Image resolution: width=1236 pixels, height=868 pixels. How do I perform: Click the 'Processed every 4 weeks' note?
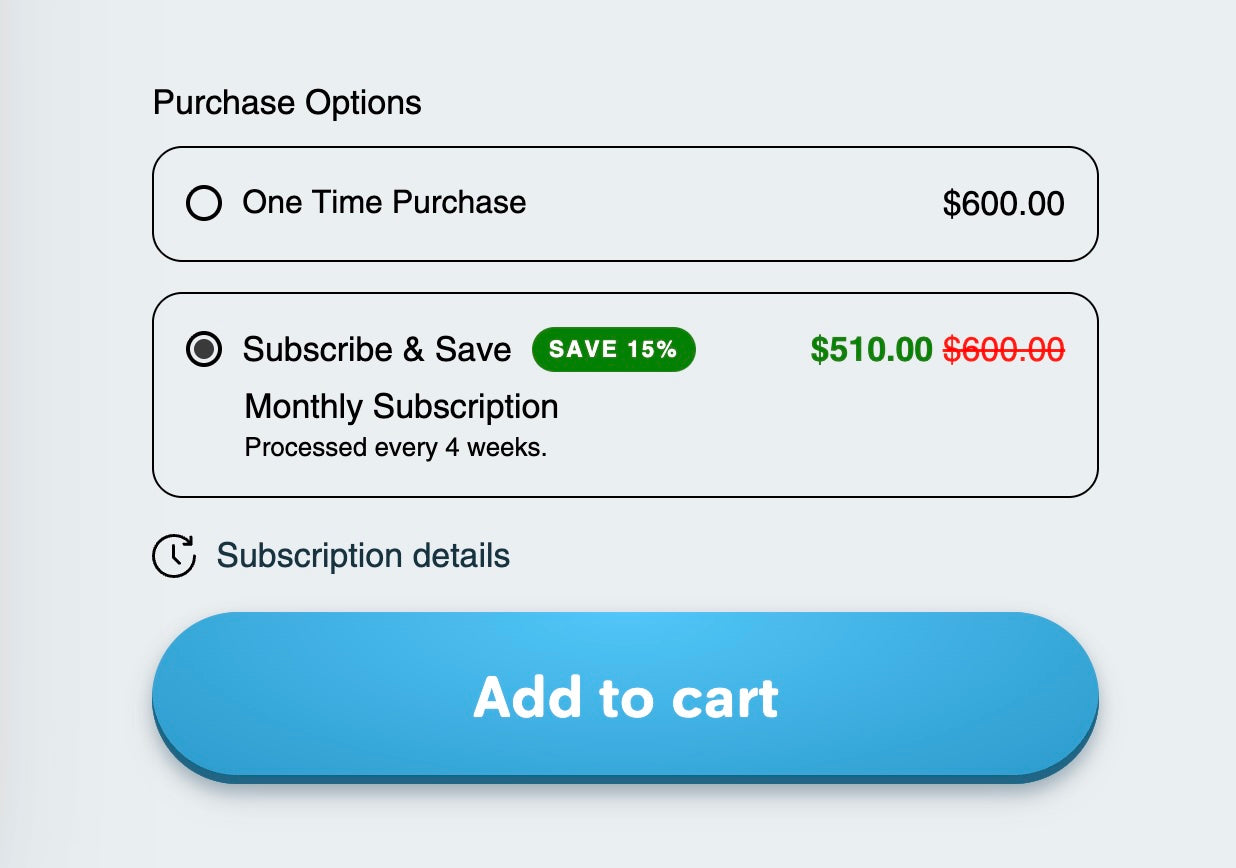pos(395,447)
